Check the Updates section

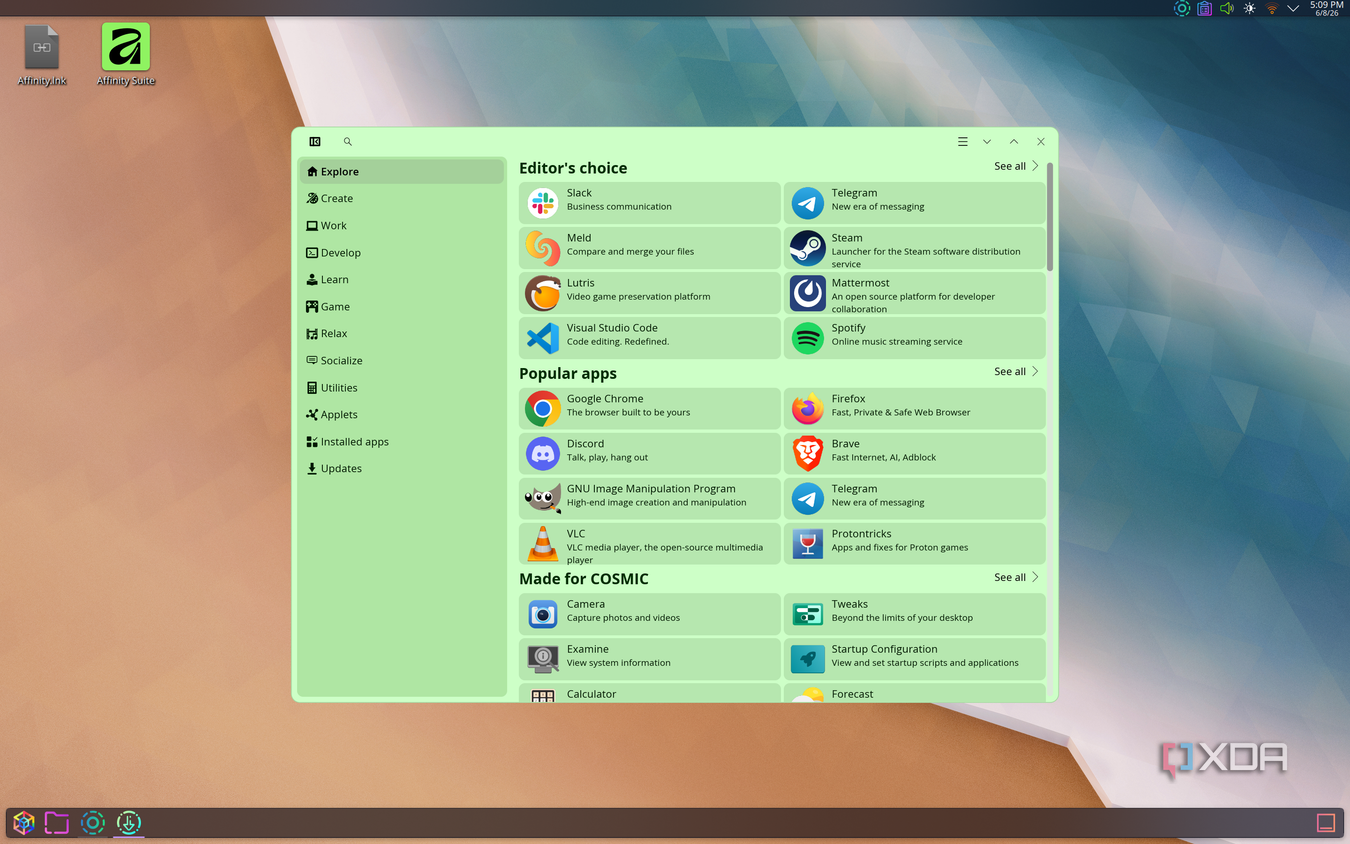click(x=401, y=468)
